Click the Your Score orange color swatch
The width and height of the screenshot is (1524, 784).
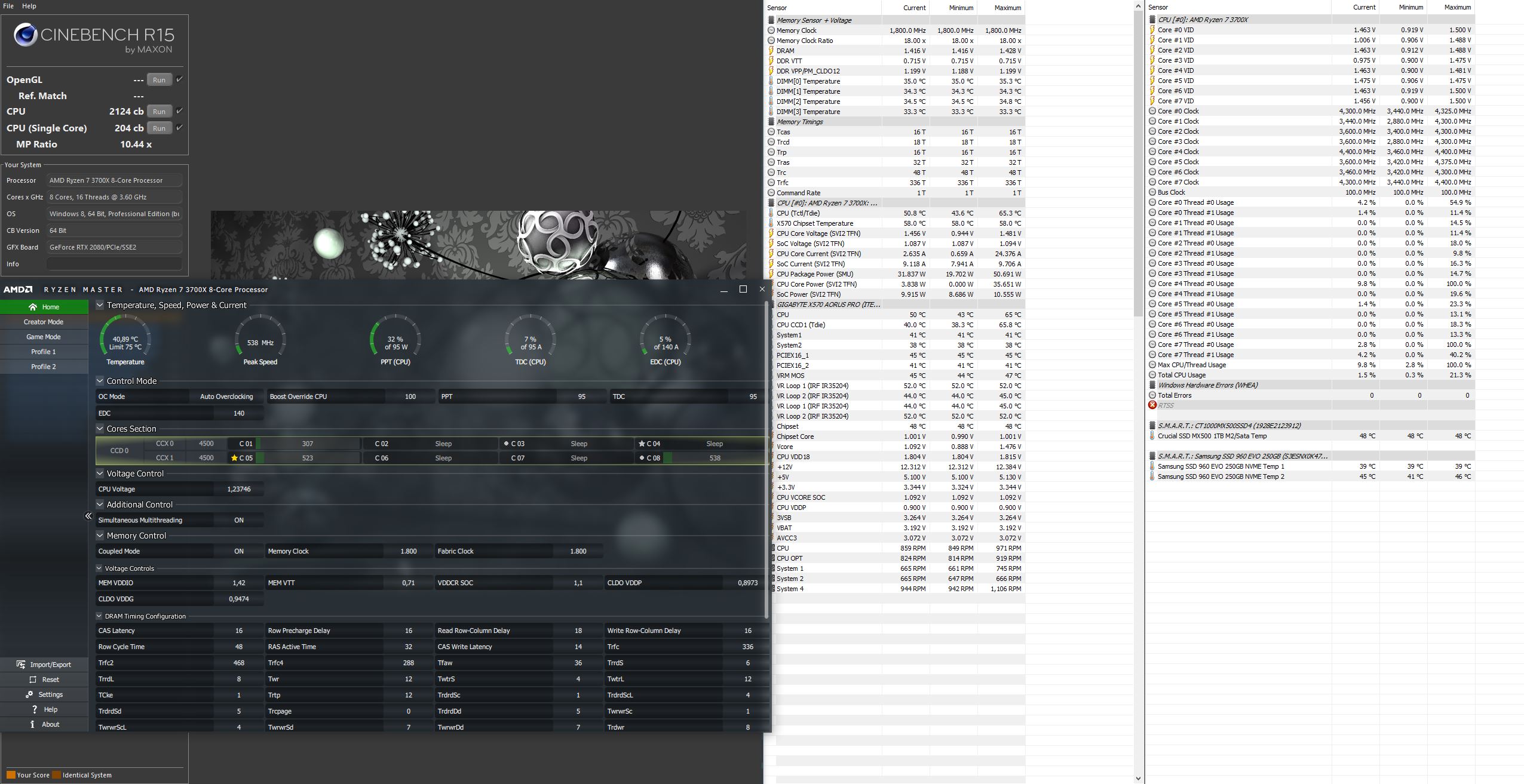(x=11, y=775)
